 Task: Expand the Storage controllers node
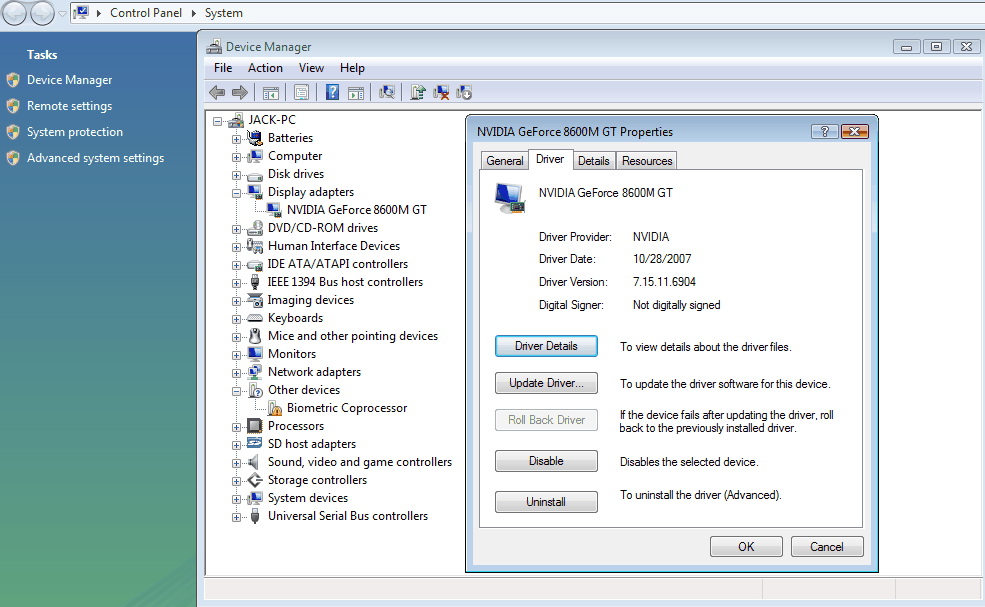coord(236,481)
